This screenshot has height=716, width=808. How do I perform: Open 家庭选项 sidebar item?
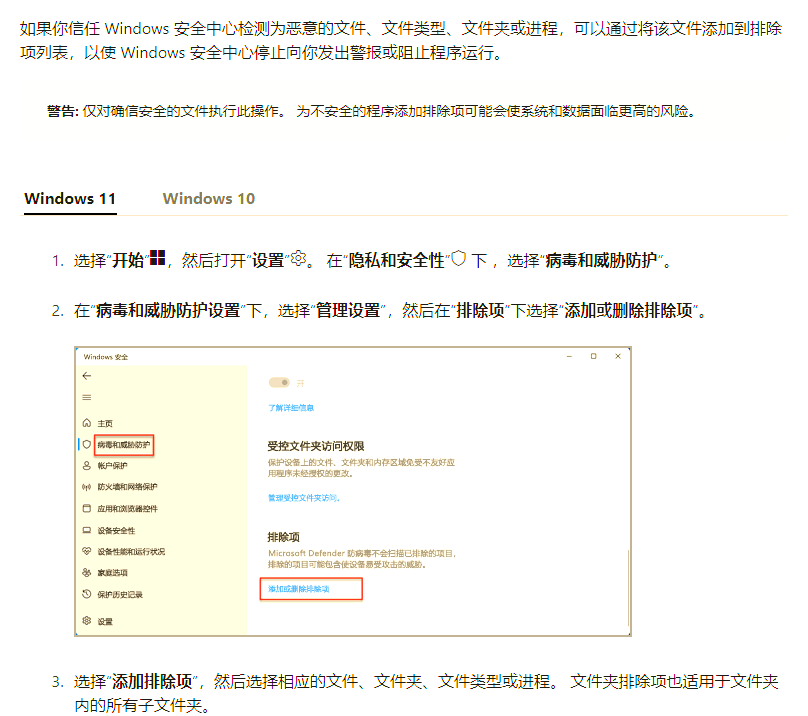click(x=112, y=573)
